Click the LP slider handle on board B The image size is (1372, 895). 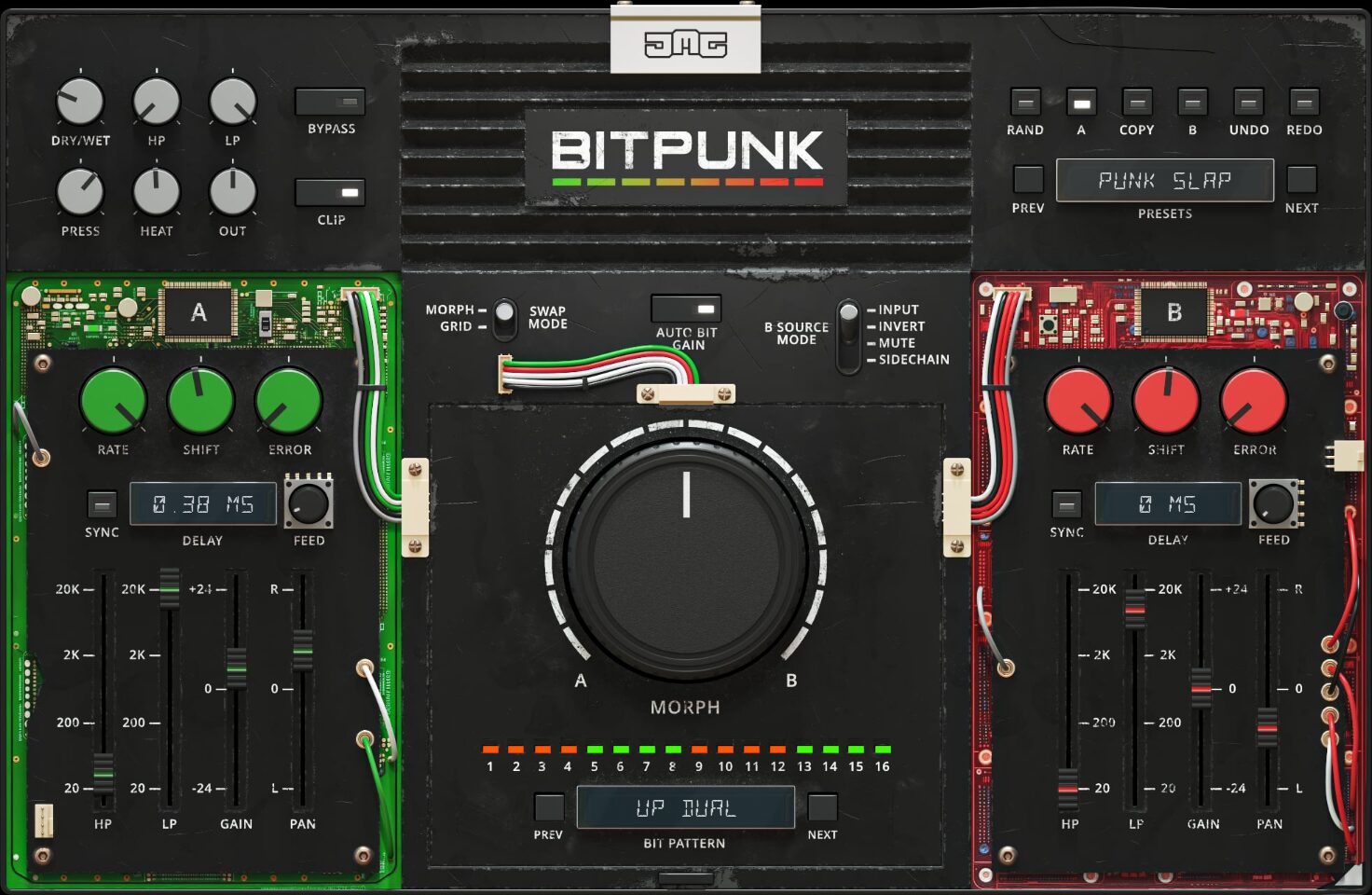[x=1134, y=609]
